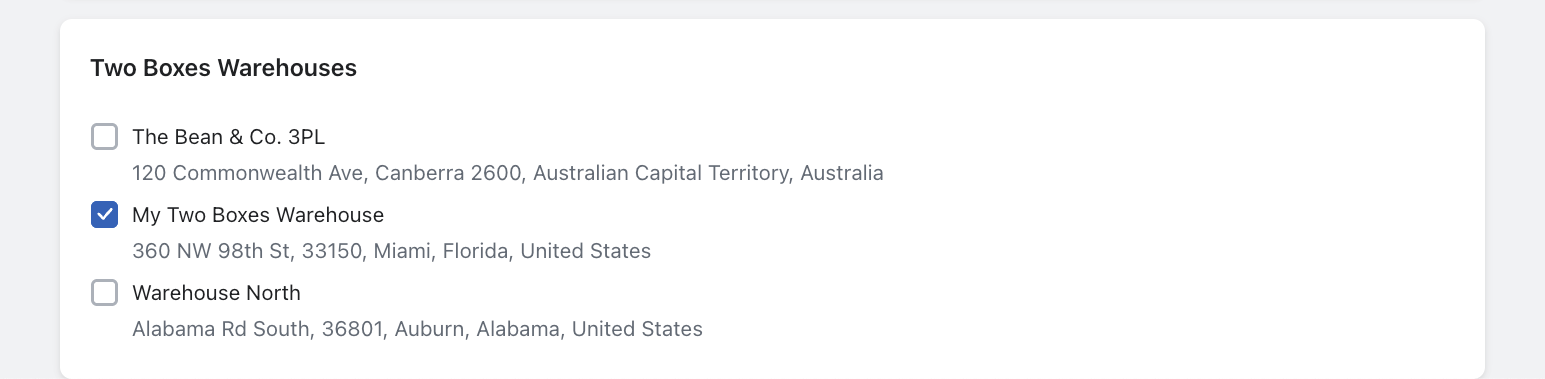This screenshot has width=1545, height=379.
Task: Click the Two Boxes Warehouses heading
Action: pyautogui.click(x=224, y=68)
